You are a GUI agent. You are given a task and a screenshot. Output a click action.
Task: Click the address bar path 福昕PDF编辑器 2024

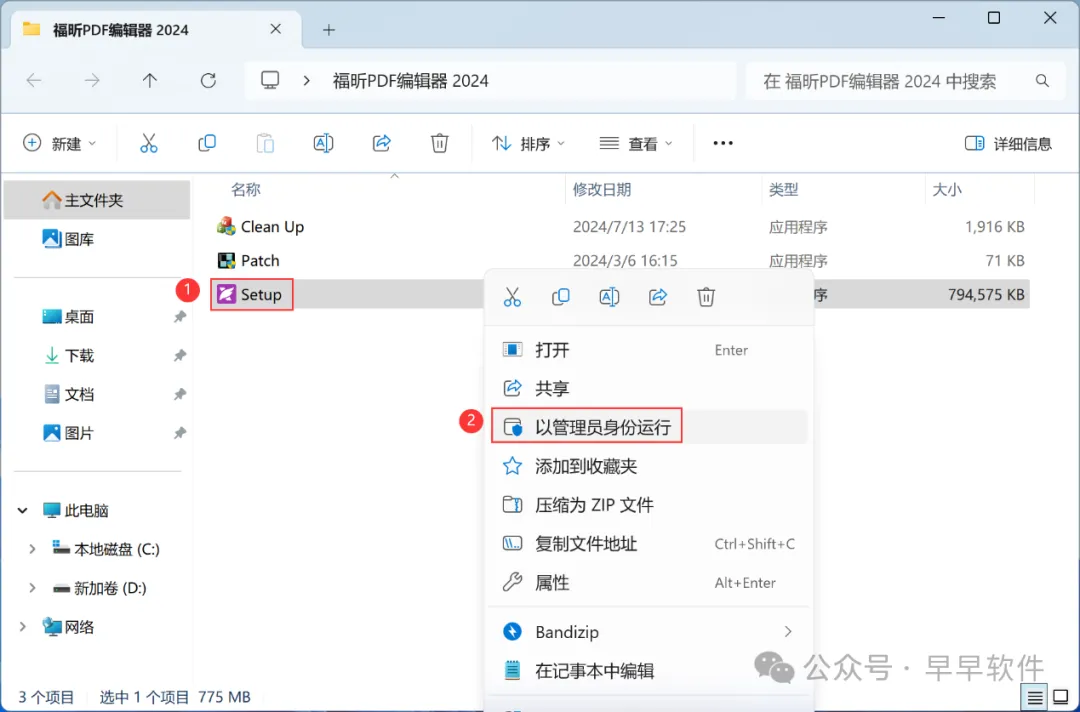[411, 81]
